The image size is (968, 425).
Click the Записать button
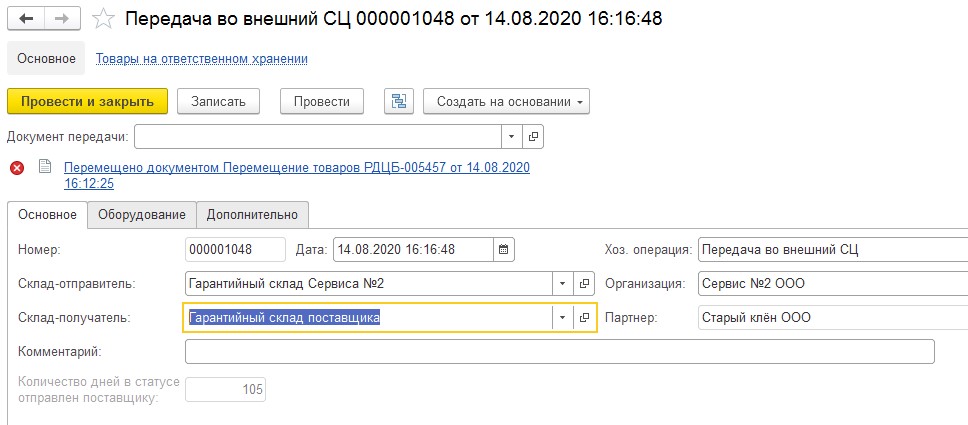coord(219,102)
